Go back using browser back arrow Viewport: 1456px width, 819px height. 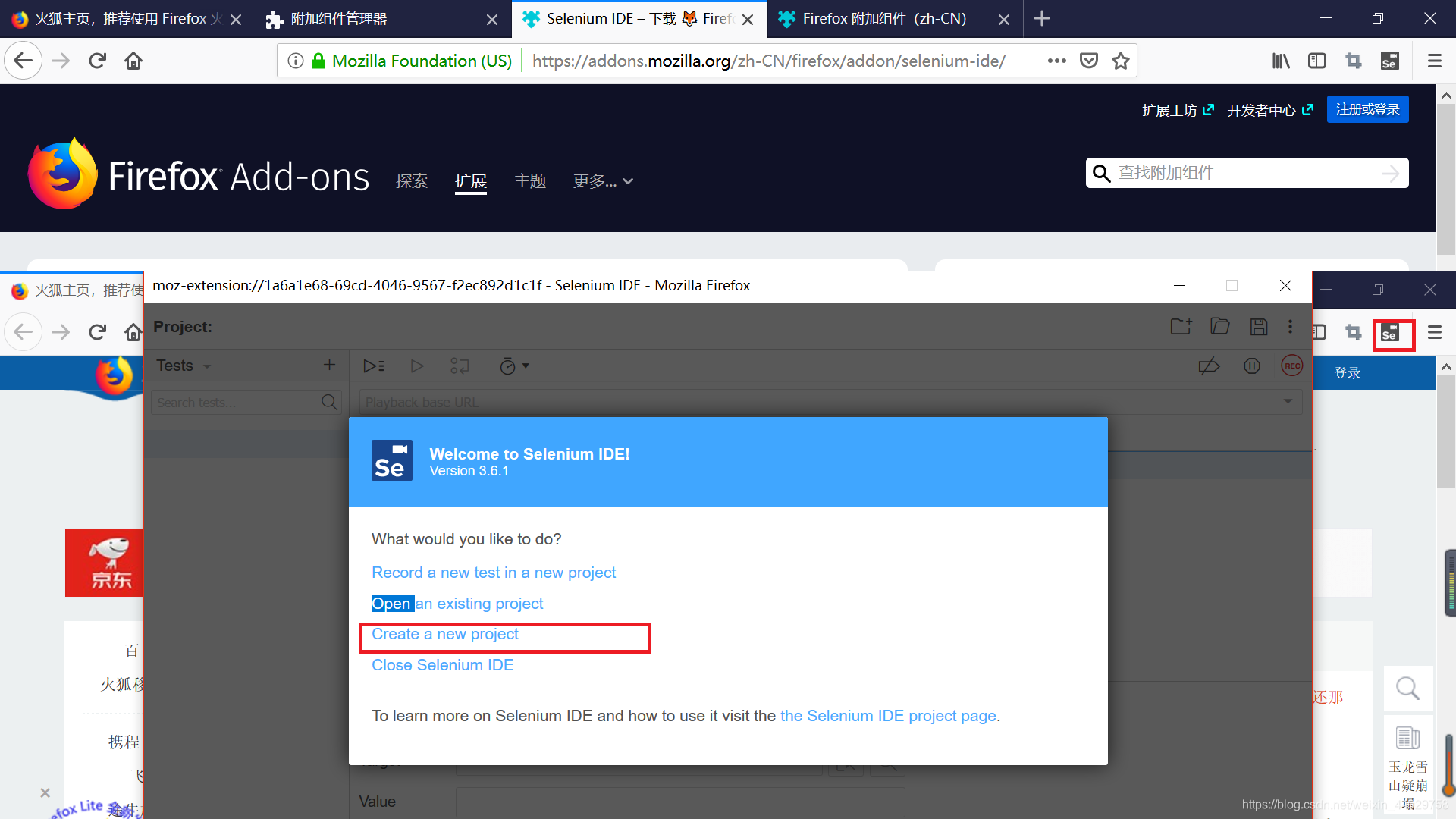tap(23, 61)
